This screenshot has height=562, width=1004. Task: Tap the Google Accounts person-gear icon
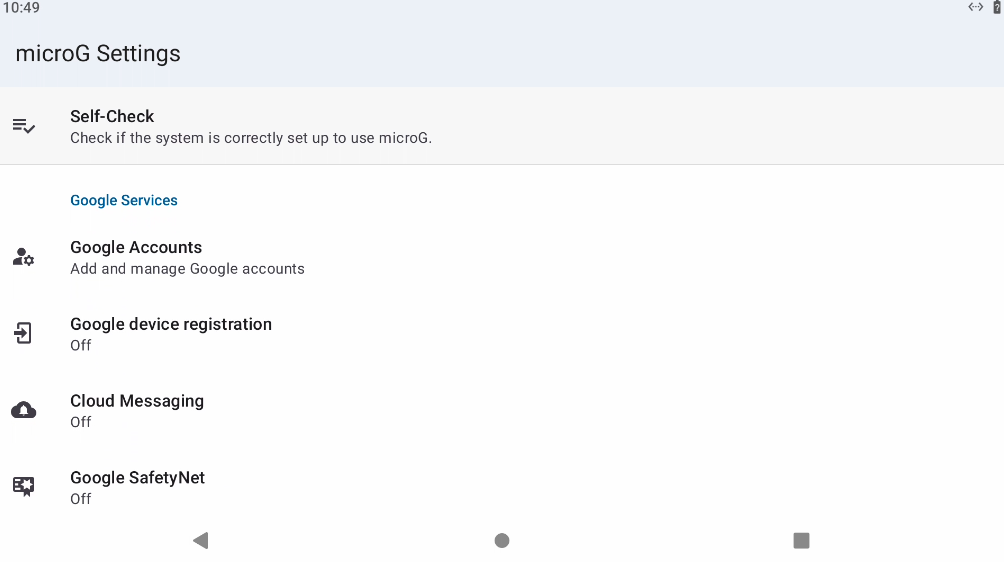coord(24,257)
